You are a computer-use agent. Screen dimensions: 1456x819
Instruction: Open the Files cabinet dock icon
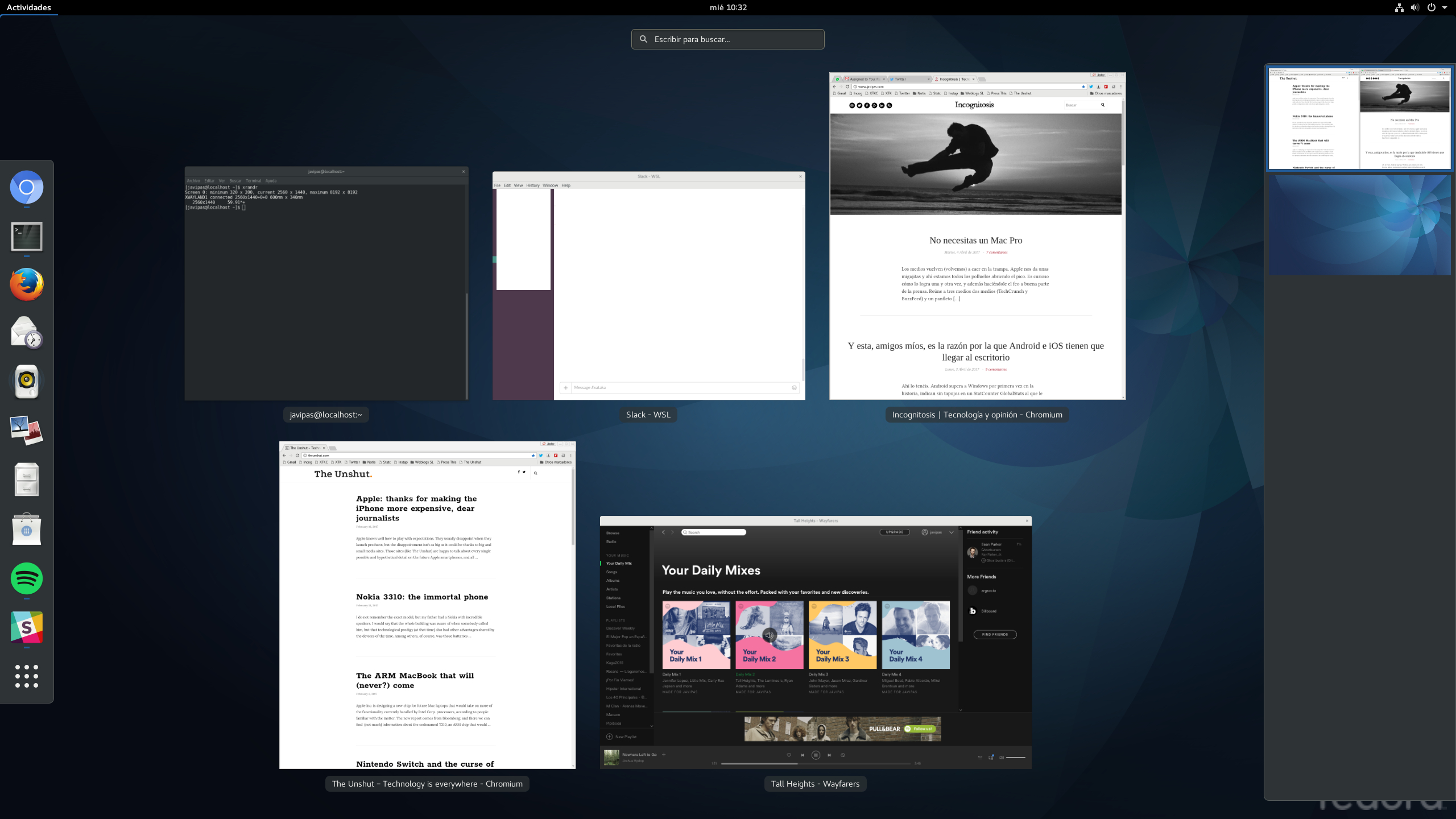[x=27, y=479]
